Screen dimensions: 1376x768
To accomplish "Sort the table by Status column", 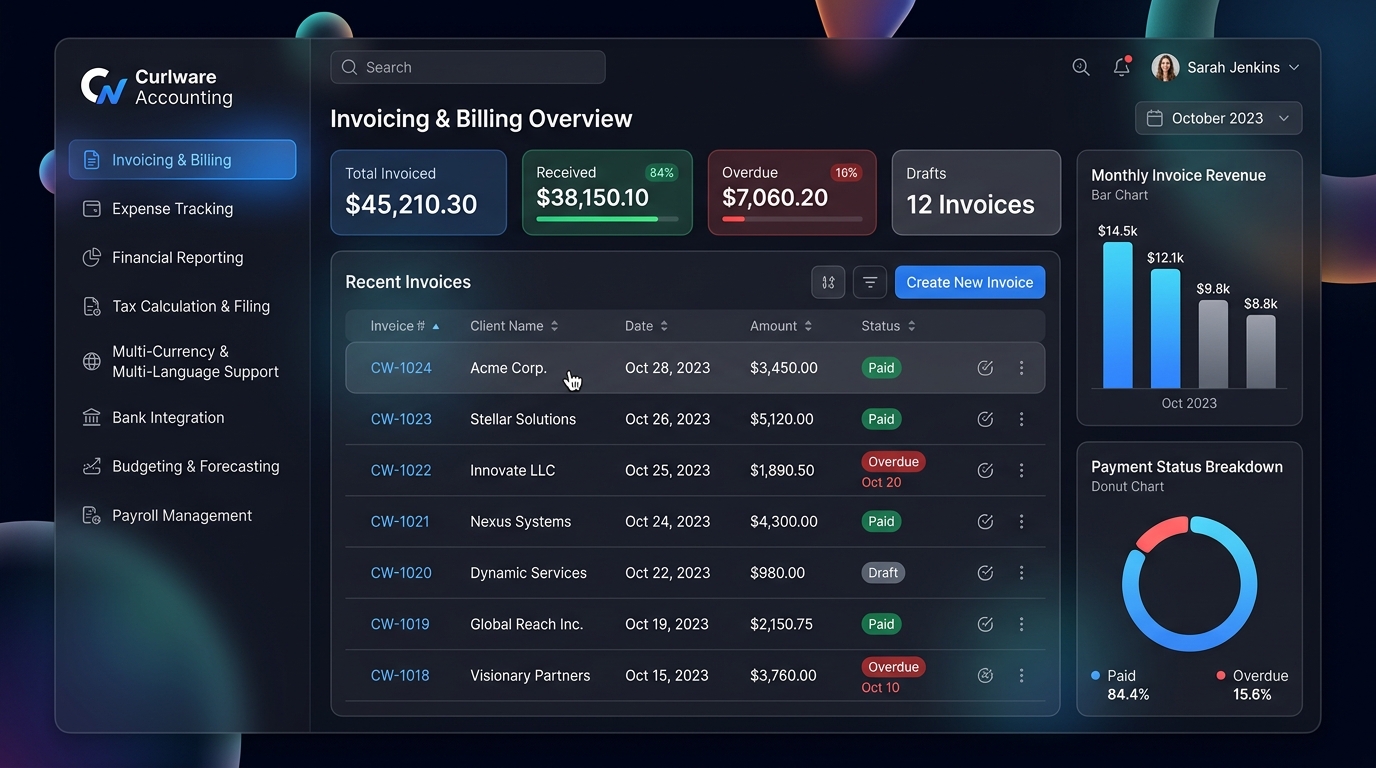I will (x=888, y=326).
